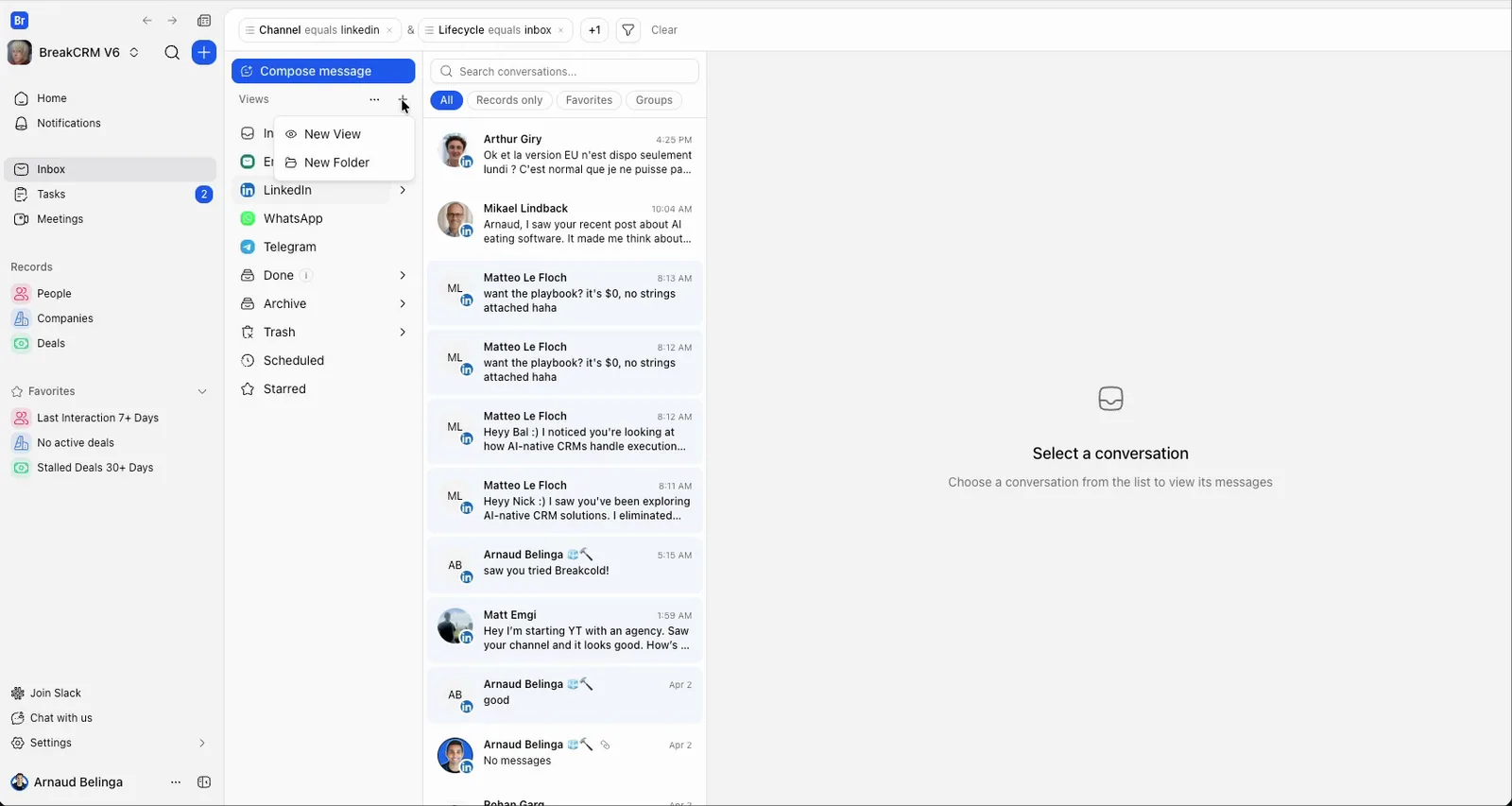Open the calendar icon in the top bar
This screenshot has height=806, width=1512.
click(x=204, y=21)
